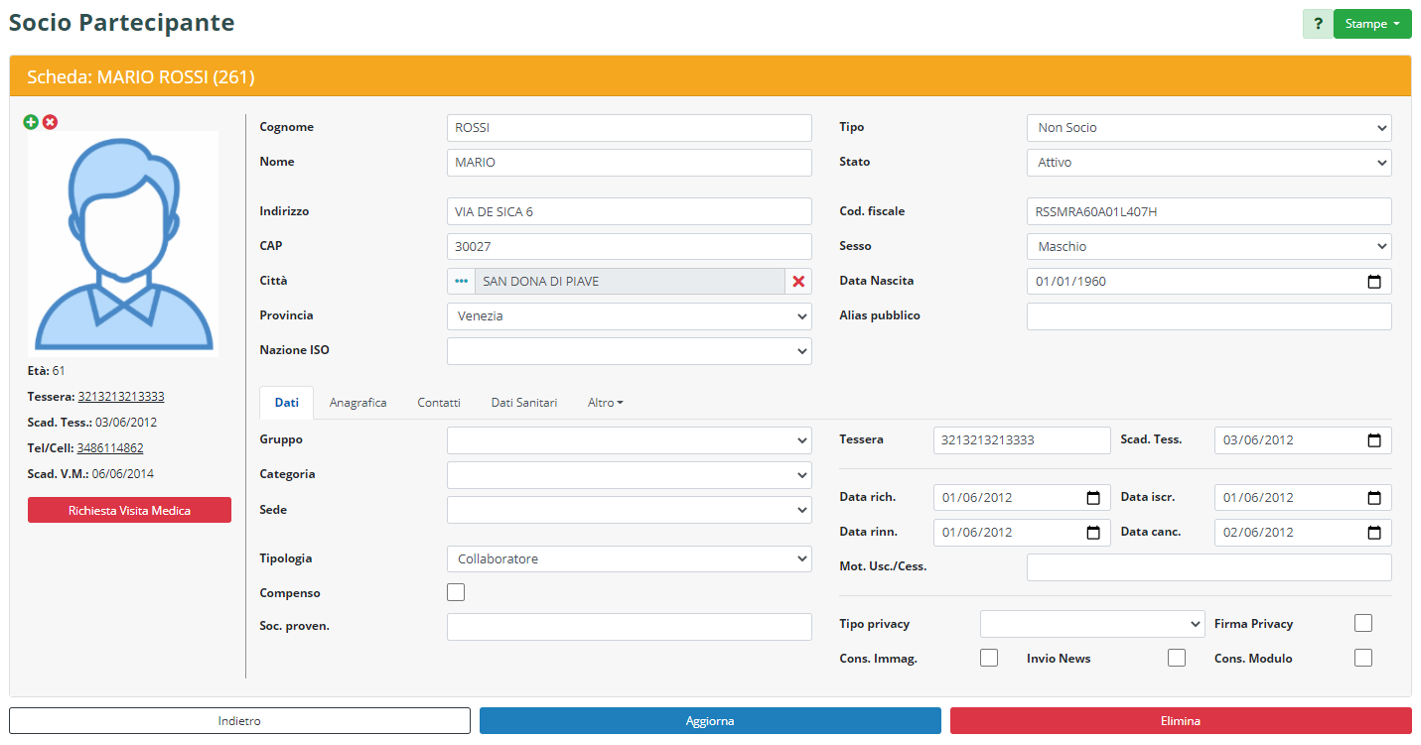Open the Data rich. calendar picker icon
1421x745 pixels.
point(1093,498)
